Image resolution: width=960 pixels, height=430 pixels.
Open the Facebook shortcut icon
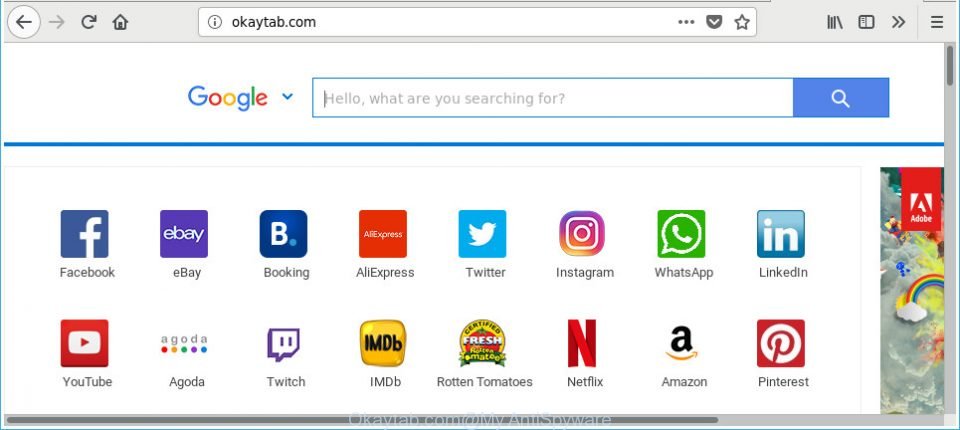point(84,233)
